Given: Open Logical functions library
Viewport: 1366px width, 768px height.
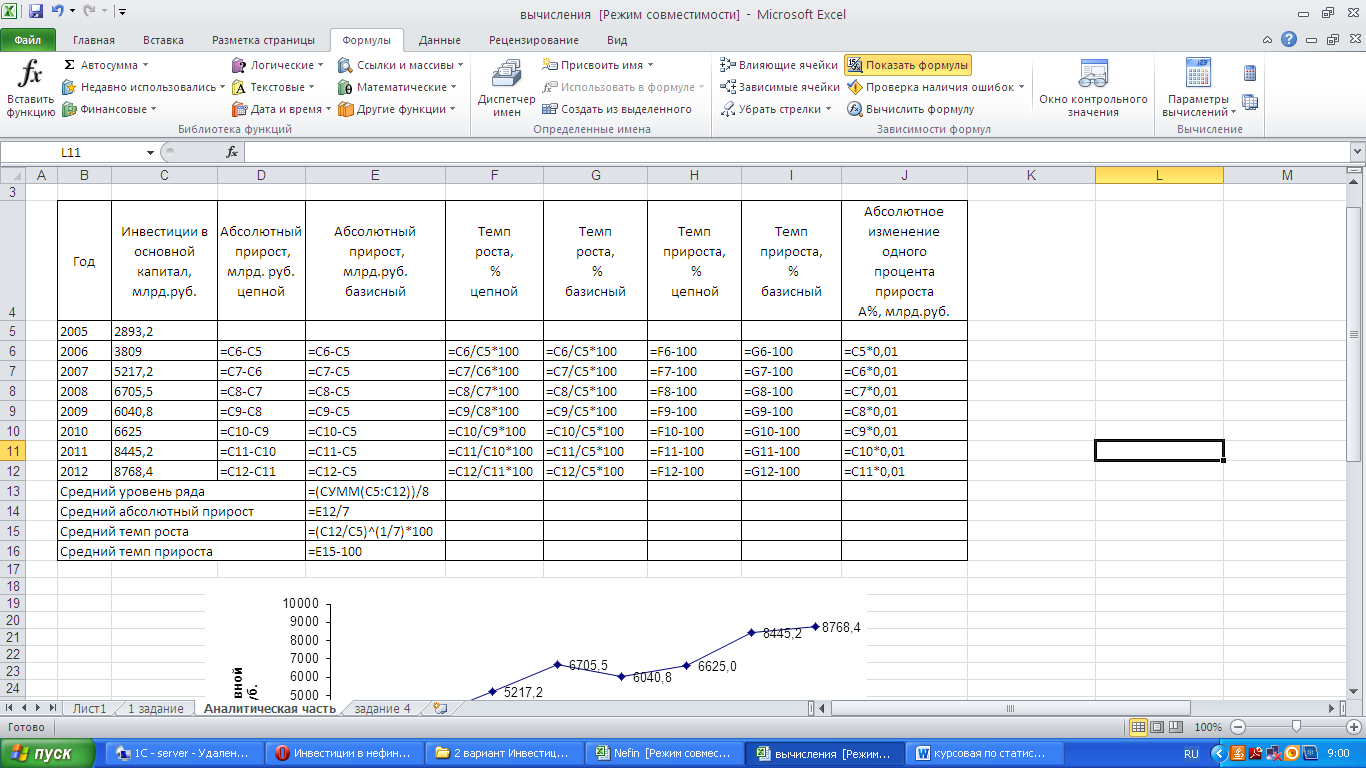Looking at the screenshot, I should 279,65.
